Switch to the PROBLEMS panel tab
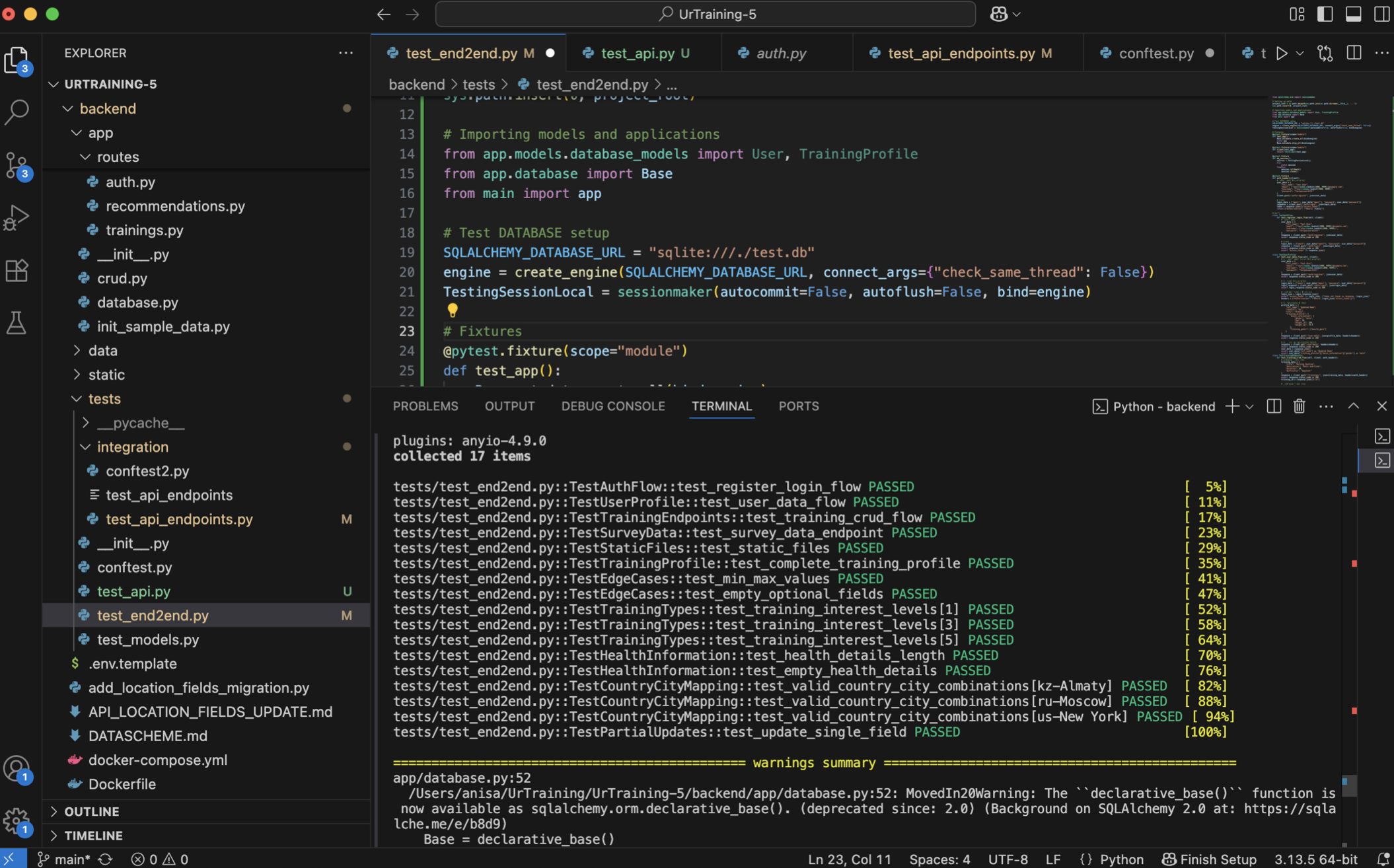Screen dimensions: 1394x868 coord(425,406)
